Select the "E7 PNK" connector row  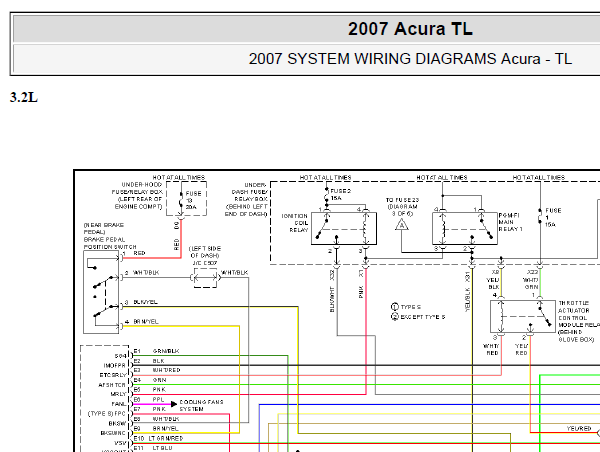[x=150, y=409]
